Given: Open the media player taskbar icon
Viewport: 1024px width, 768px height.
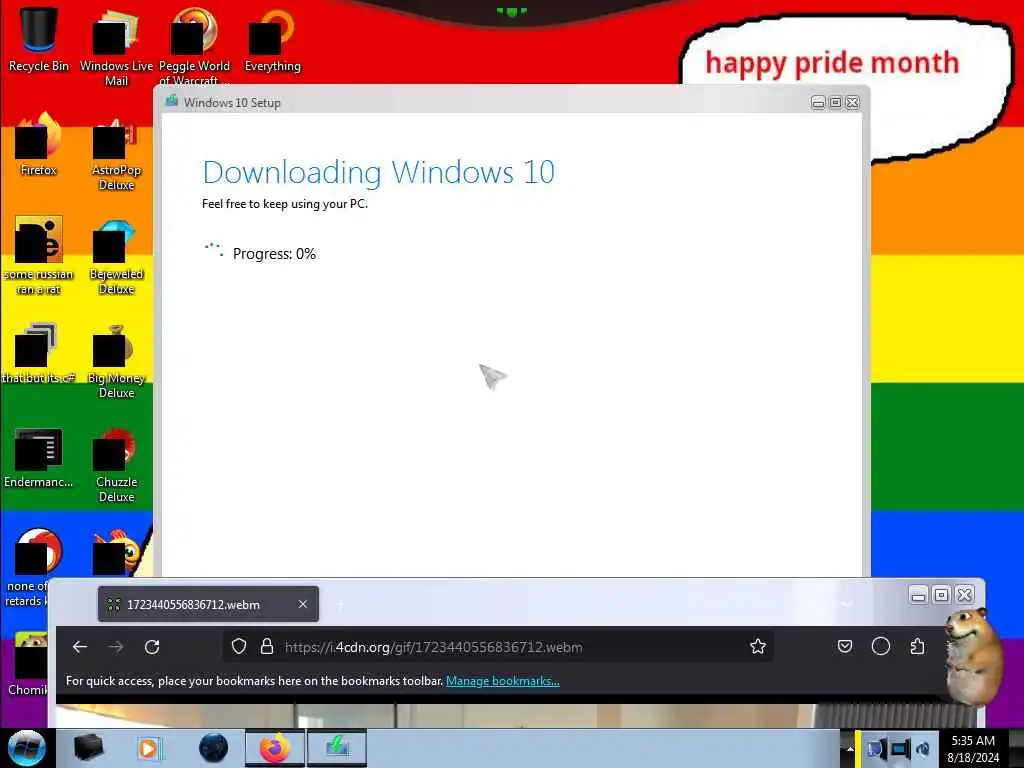Looking at the screenshot, I should [149, 748].
